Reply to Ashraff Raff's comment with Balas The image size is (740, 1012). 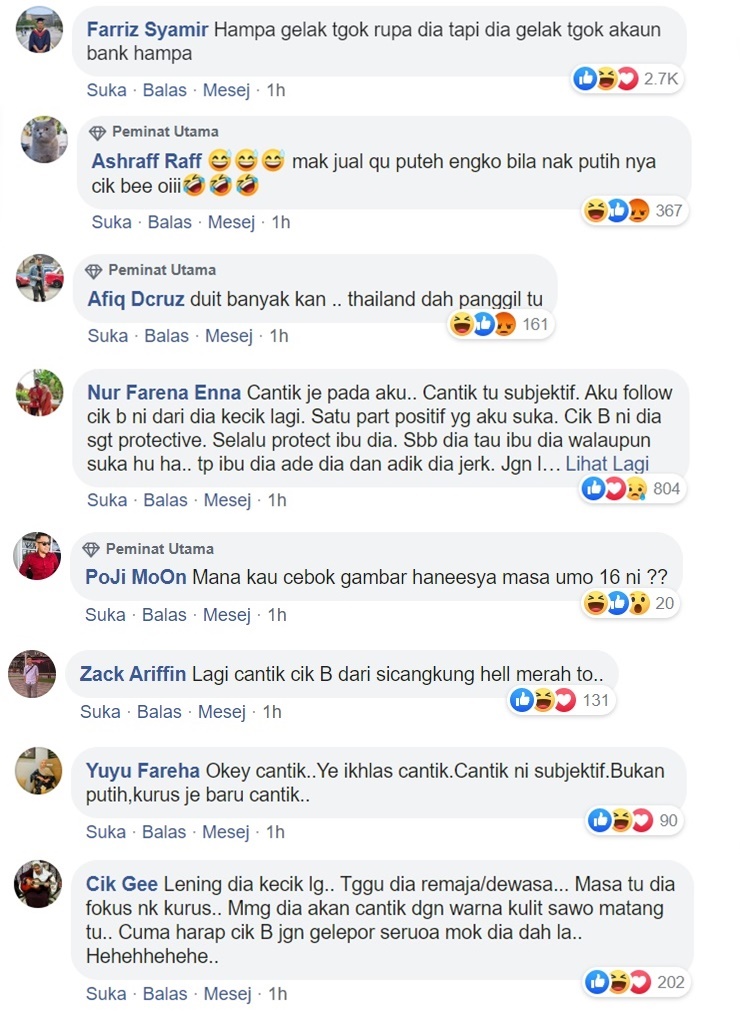(x=170, y=223)
